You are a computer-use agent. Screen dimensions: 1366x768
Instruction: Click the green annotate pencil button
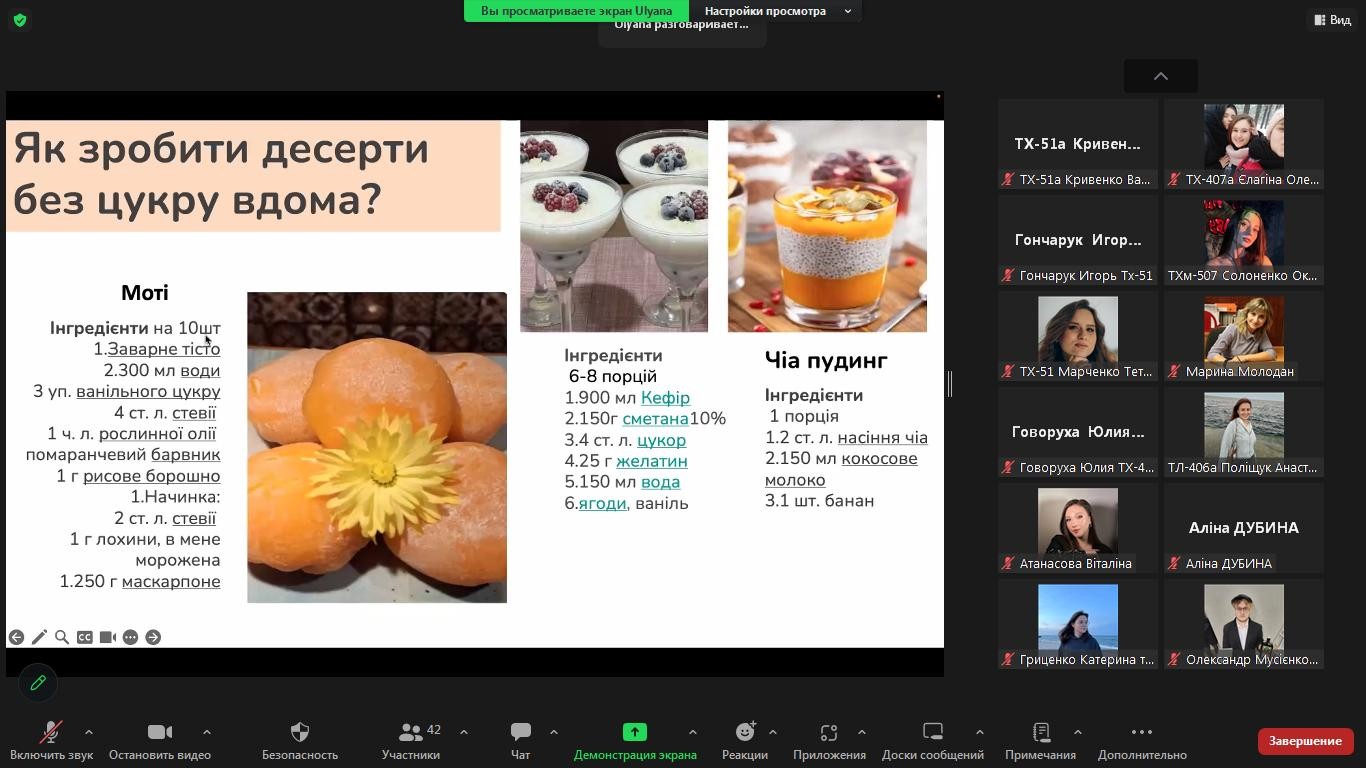coord(38,683)
